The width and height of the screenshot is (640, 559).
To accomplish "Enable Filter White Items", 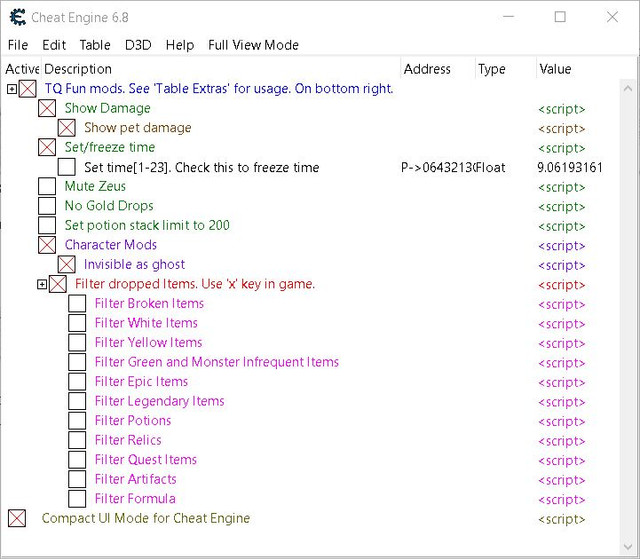I will pos(77,323).
